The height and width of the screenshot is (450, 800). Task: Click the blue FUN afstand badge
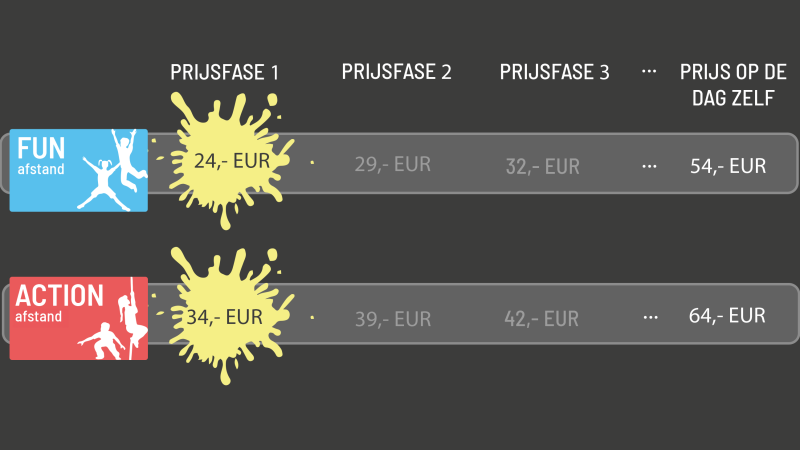click(x=79, y=170)
